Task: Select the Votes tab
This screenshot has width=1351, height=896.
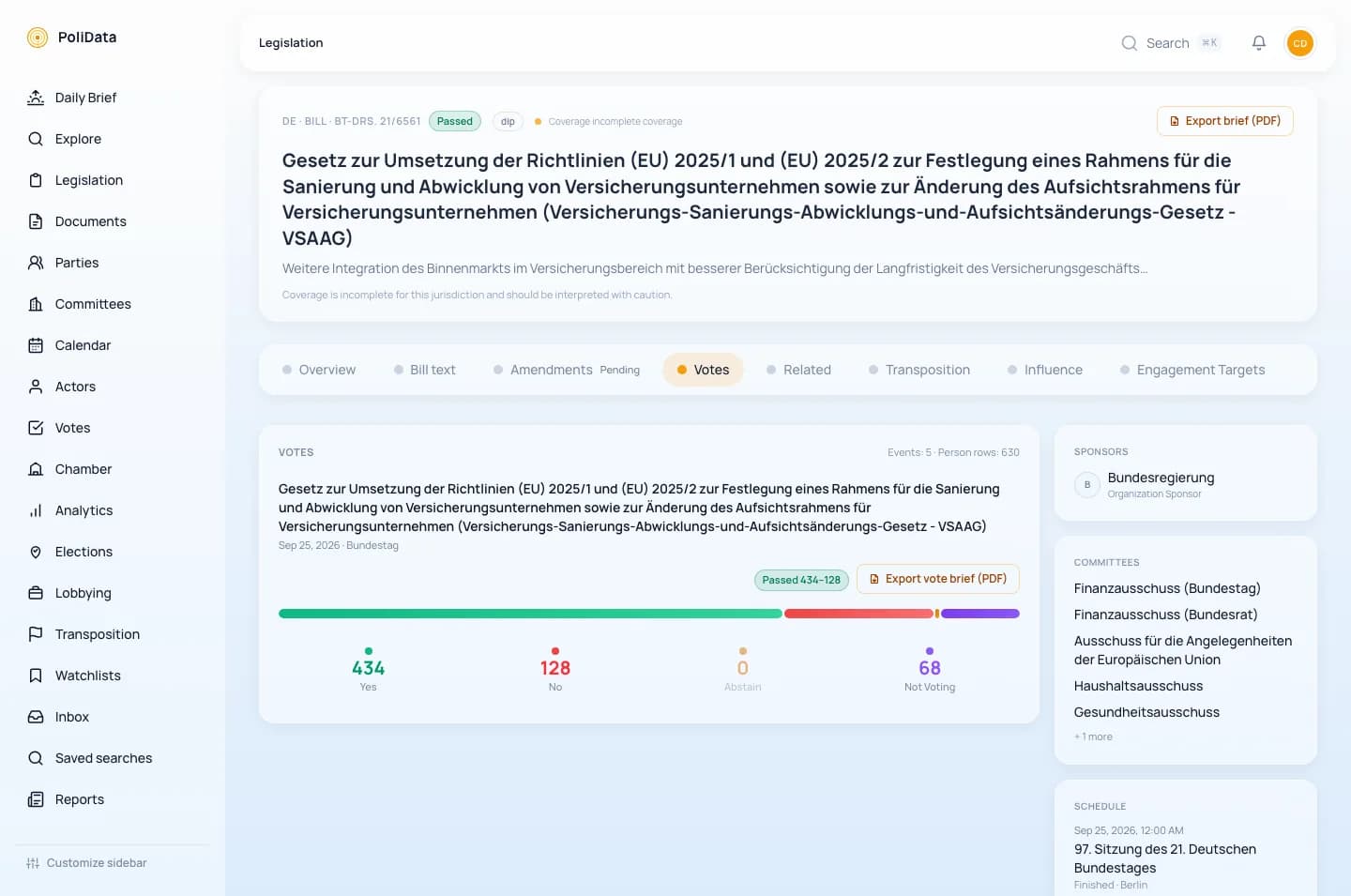Action: 703,370
